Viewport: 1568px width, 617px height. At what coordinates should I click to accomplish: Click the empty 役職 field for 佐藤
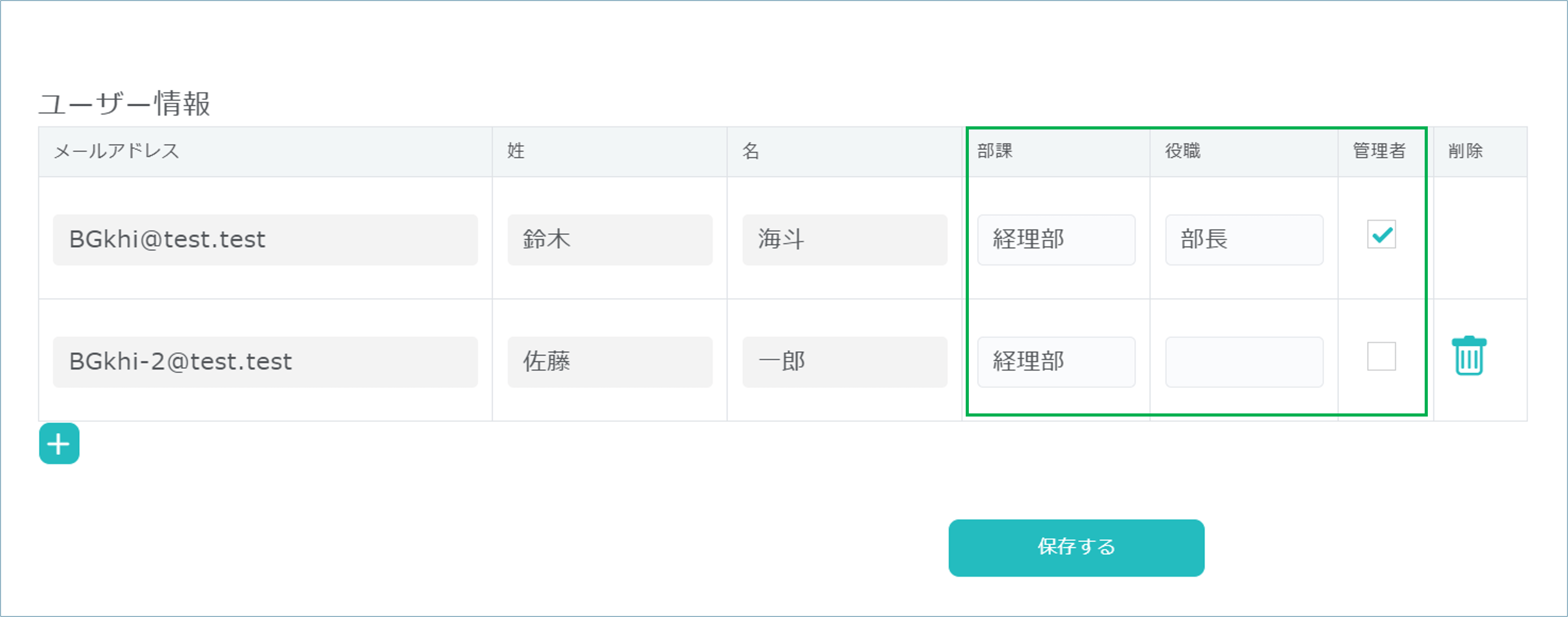(1243, 362)
